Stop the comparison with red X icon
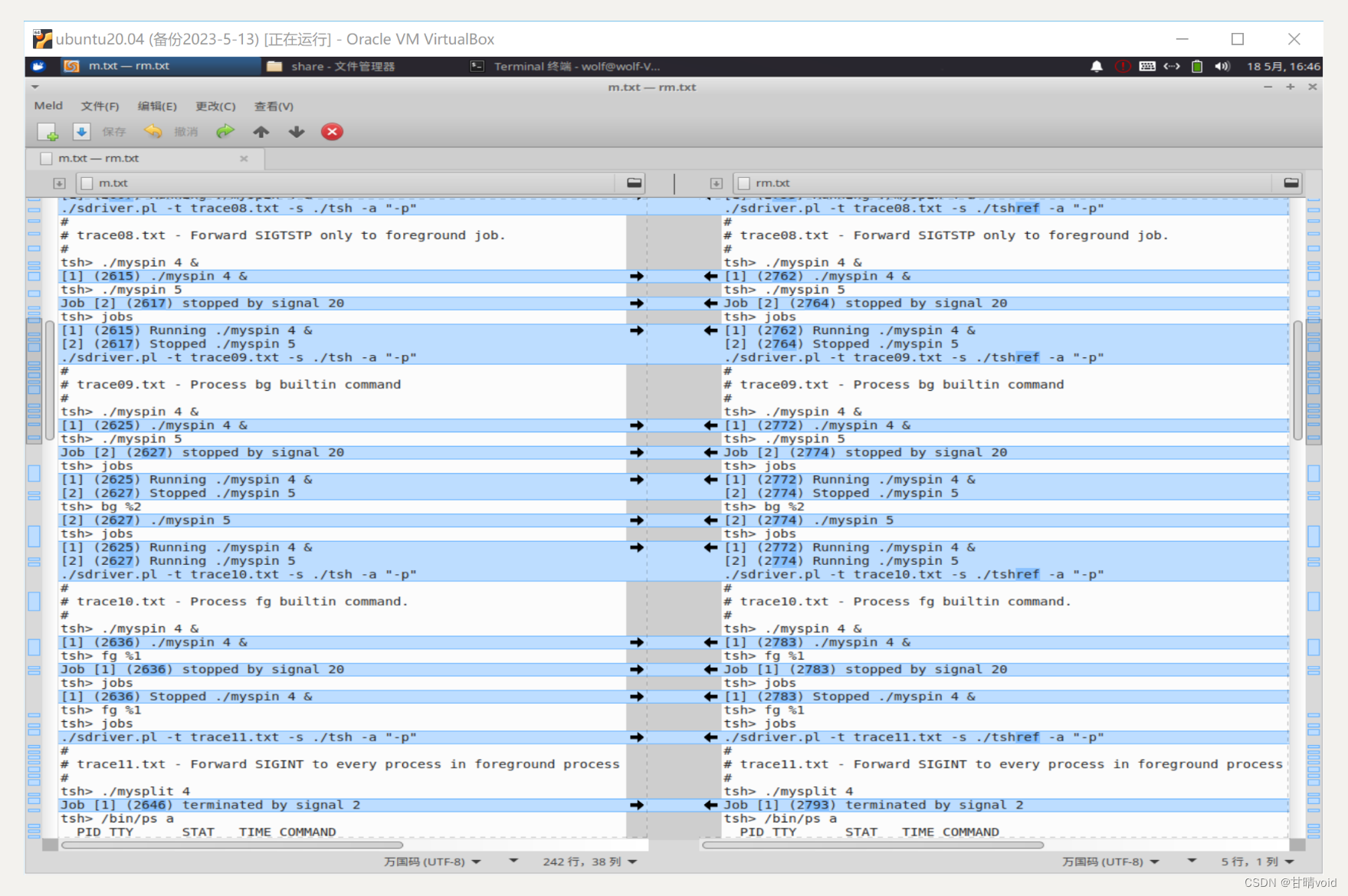 coord(332,132)
